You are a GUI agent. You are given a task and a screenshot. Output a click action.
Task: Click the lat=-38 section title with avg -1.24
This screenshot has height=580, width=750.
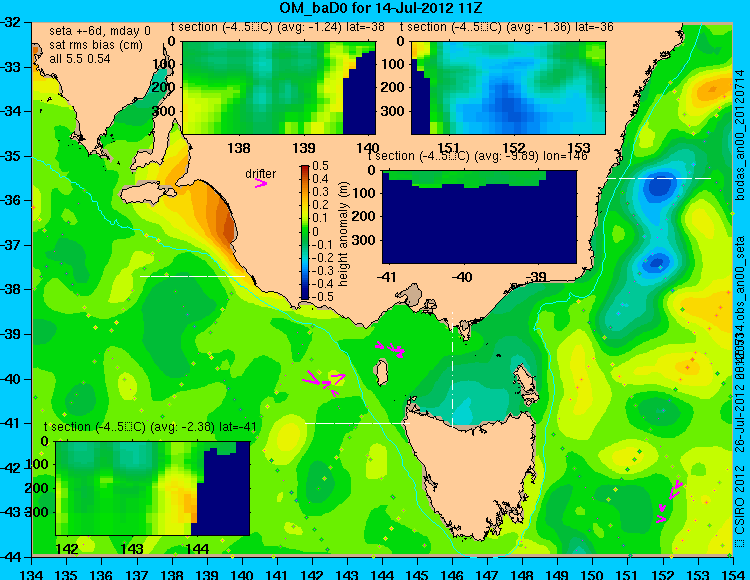[278, 27]
